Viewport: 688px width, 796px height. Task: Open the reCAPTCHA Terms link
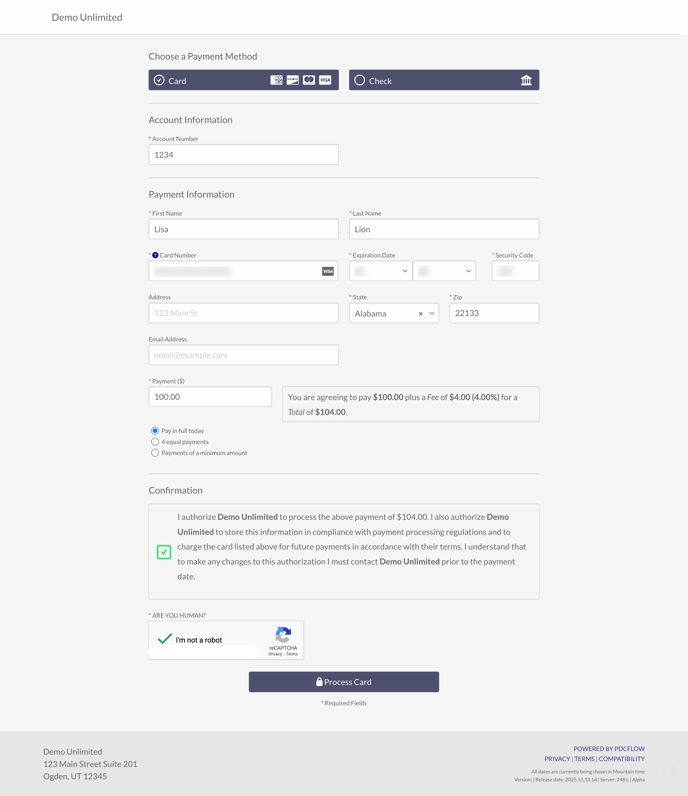(x=292, y=654)
